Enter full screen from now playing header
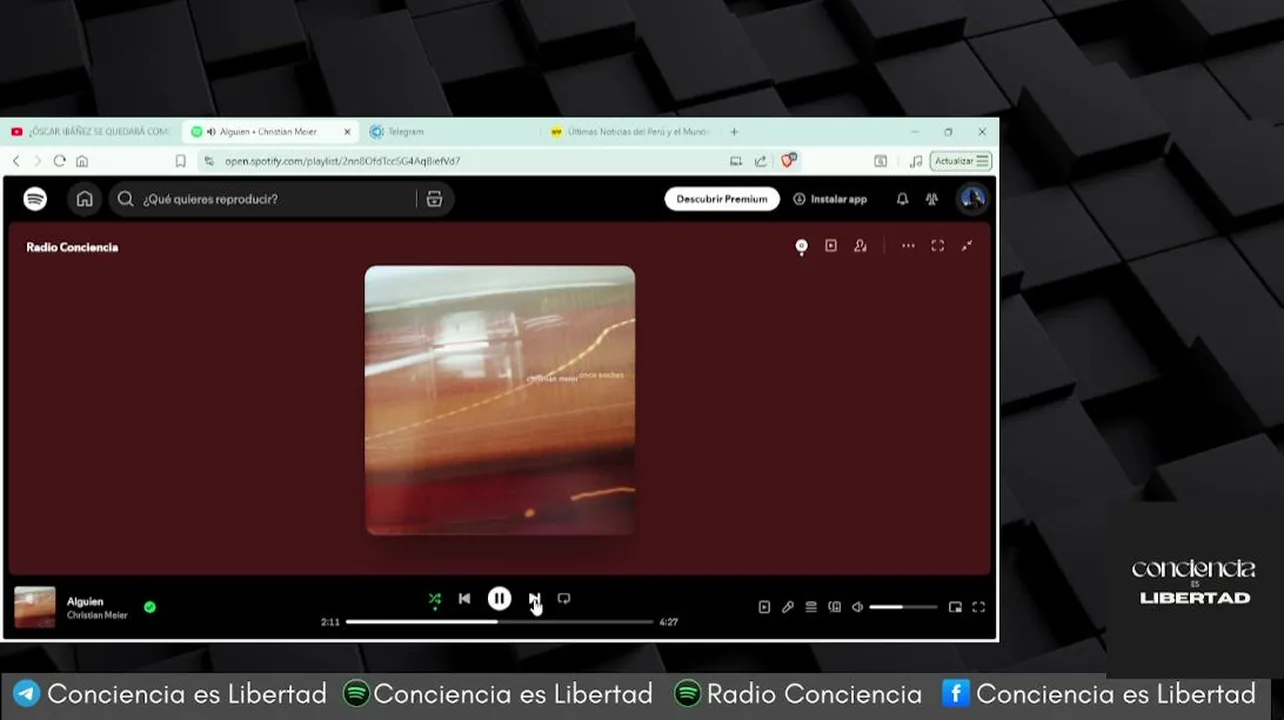 click(x=937, y=246)
